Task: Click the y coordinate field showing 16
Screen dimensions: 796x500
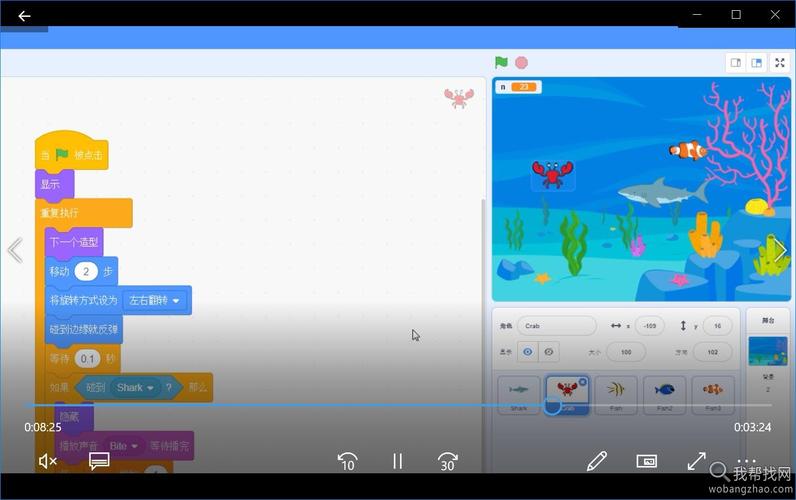Action: pyautogui.click(x=717, y=326)
